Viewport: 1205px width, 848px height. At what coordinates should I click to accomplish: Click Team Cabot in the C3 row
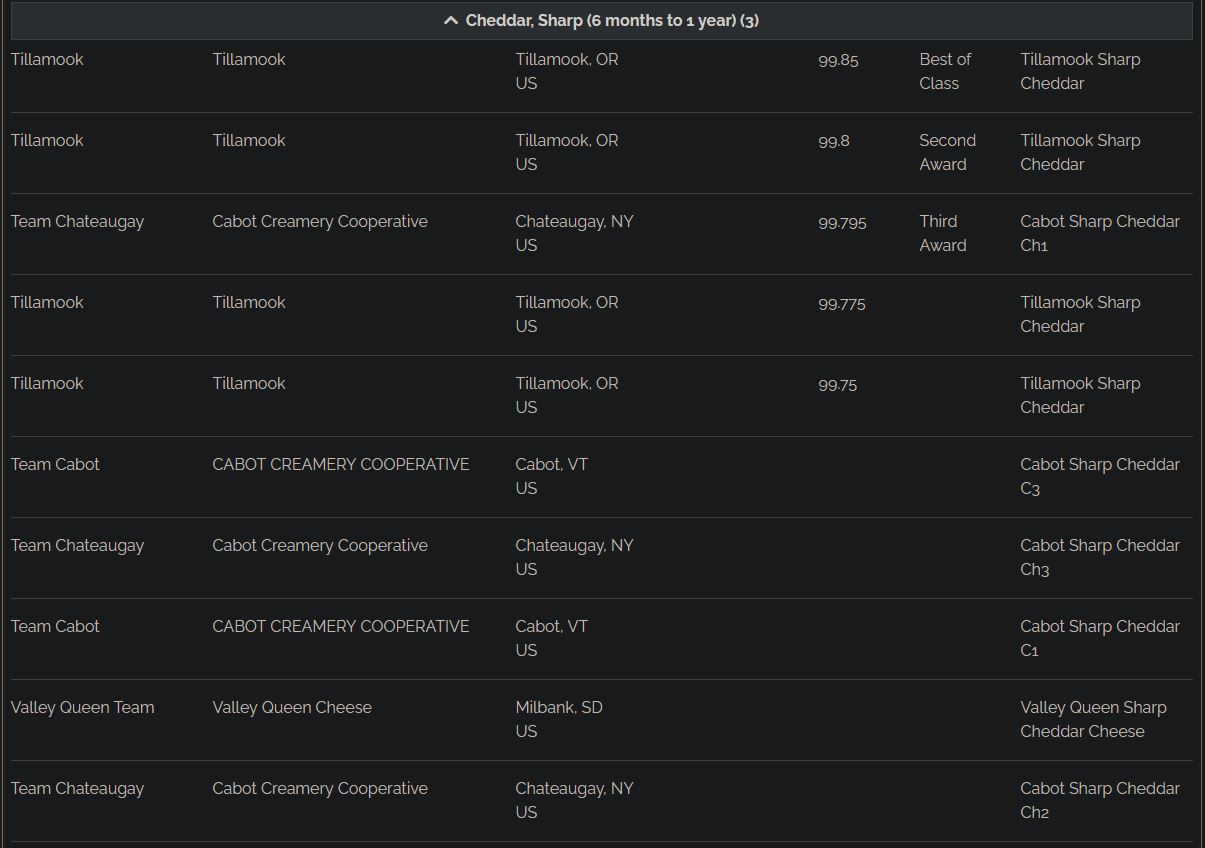[x=55, y=464]
